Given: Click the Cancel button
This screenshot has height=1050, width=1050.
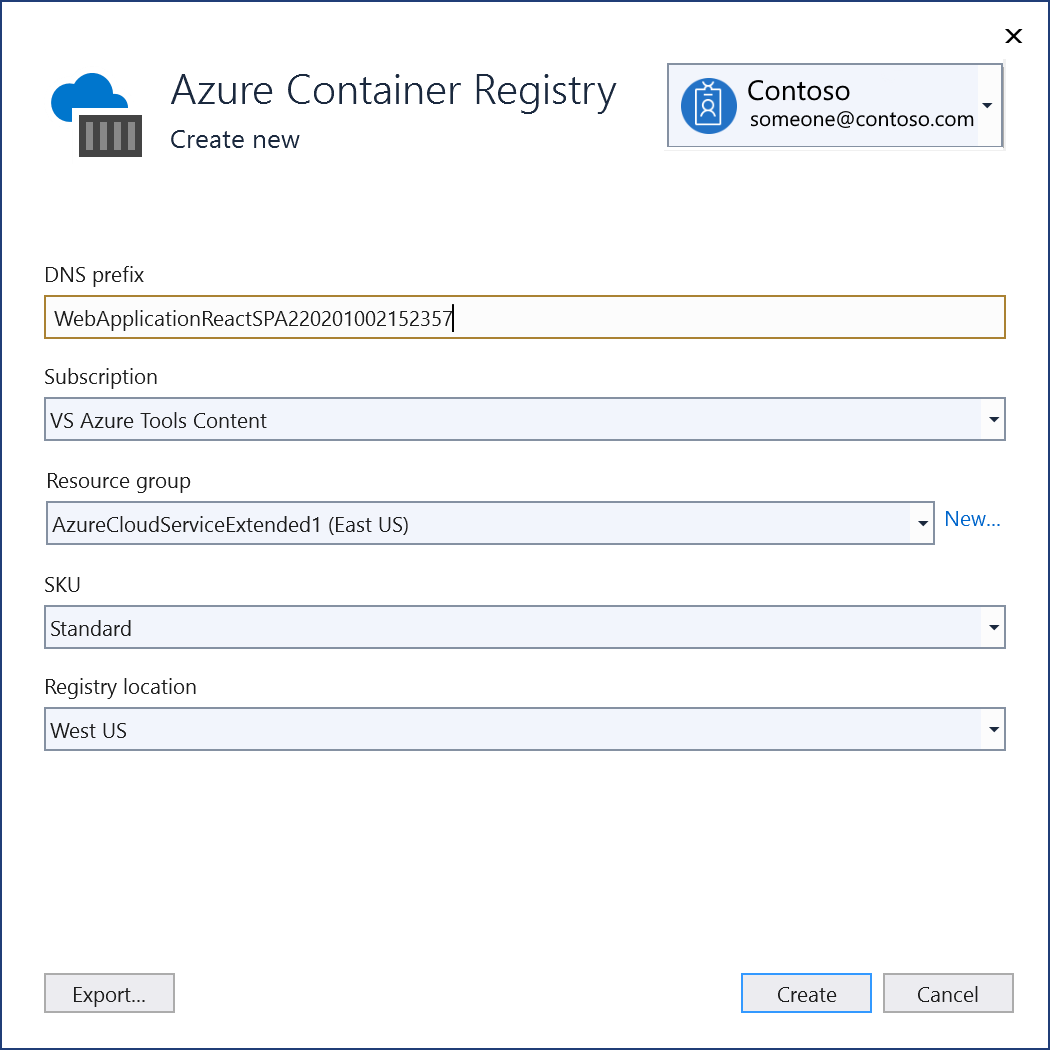Looking at the screenshot, I should pos(947,993).
